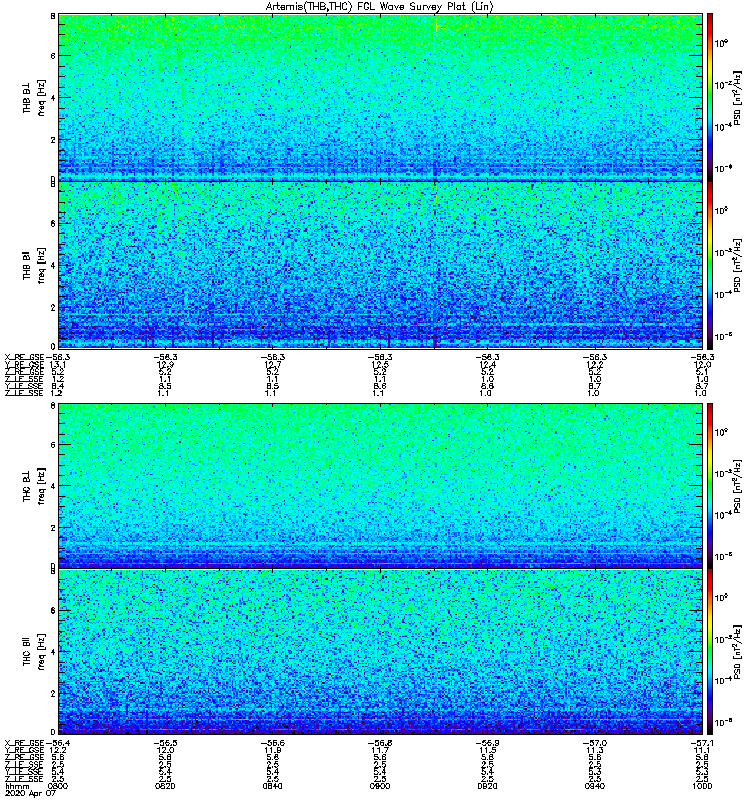Viewport: 750px width, 800px height.
Task: Click the "-57.1" X position value
Action: pyautogui.click(x=702, y=743)
